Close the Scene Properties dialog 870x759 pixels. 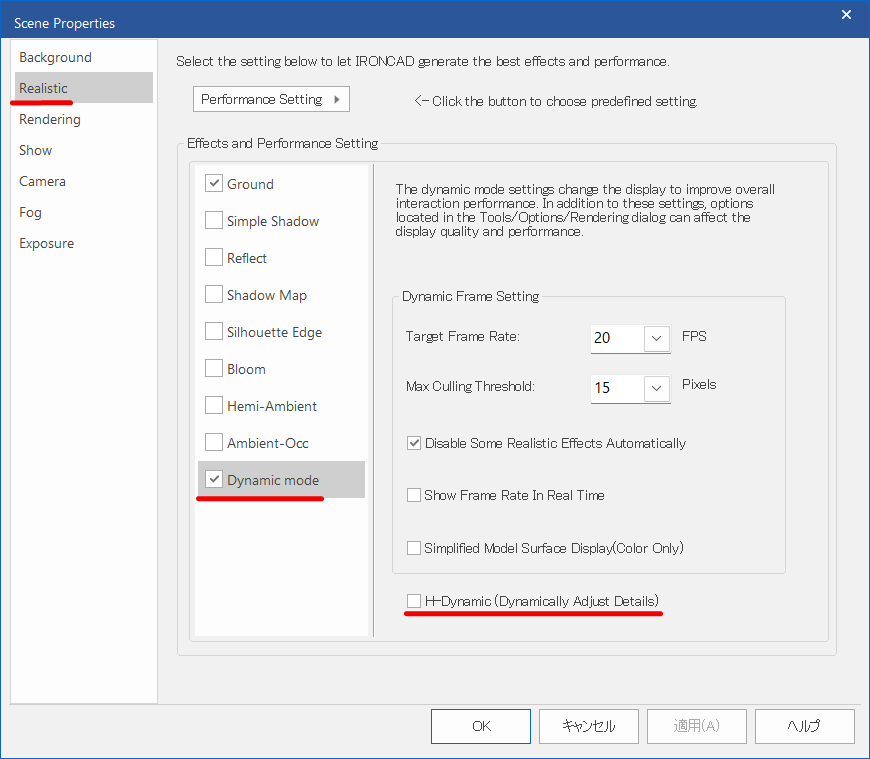846,15
